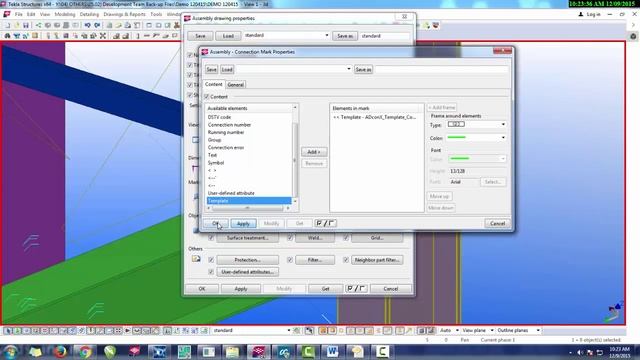Click the Redo arrow icon

point(97,25)
